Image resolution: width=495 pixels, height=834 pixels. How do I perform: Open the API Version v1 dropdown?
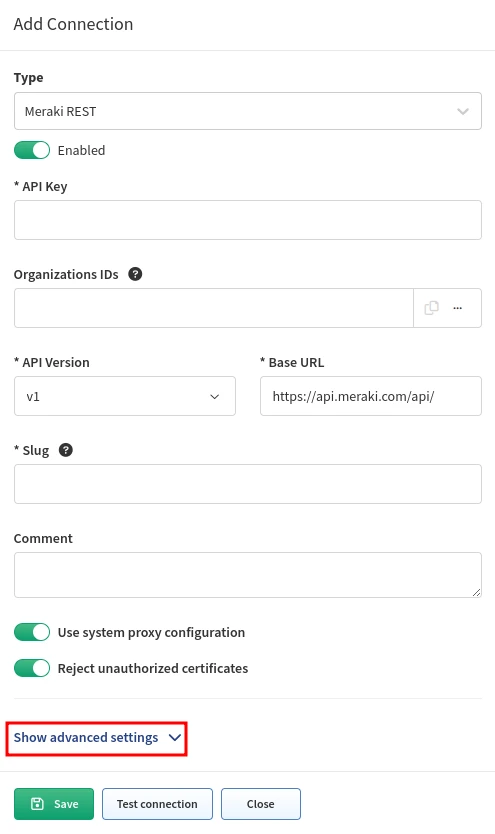[x=125, y=396]
